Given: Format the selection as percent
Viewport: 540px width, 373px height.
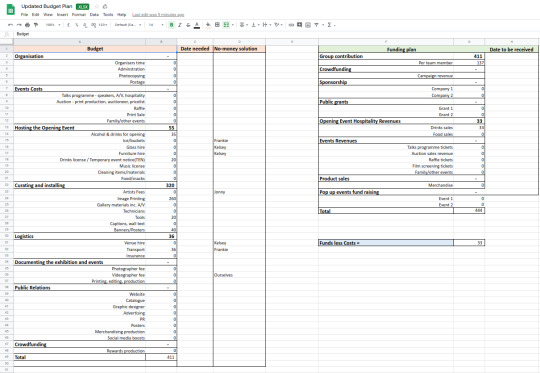Looking at the screenshot, I should [77, 25].
